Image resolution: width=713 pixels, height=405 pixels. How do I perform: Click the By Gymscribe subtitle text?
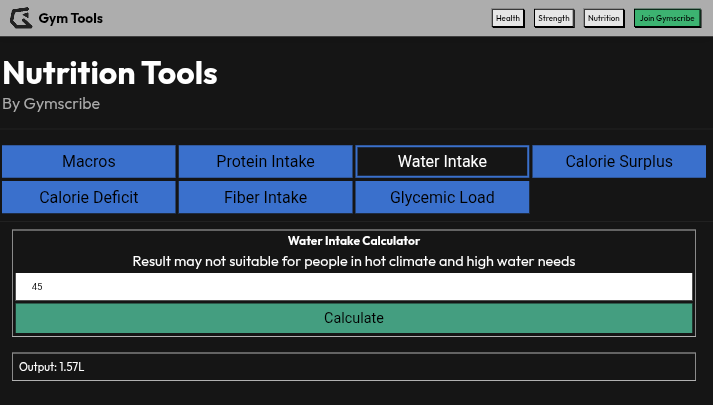(x=51, y=103)
